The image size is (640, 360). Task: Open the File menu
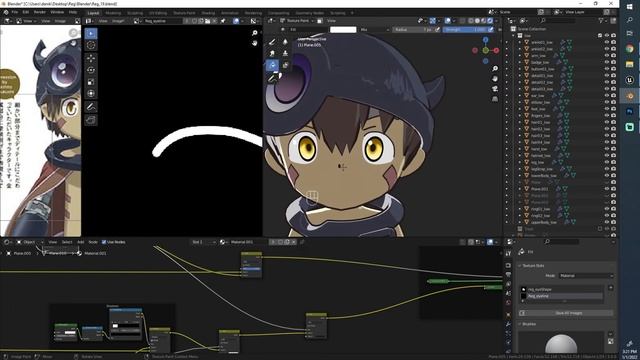tap(15, 12)
